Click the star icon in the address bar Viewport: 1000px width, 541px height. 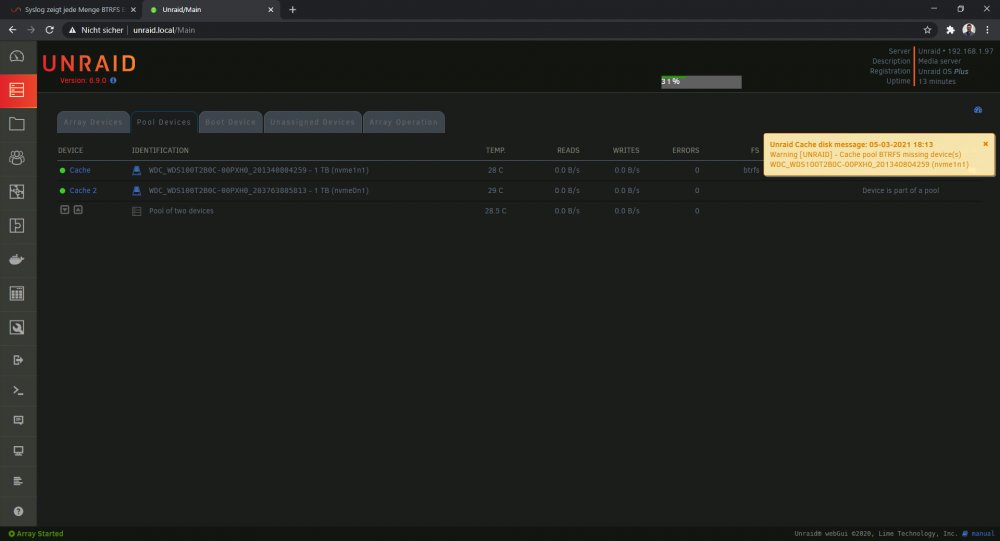coord(927,30)
